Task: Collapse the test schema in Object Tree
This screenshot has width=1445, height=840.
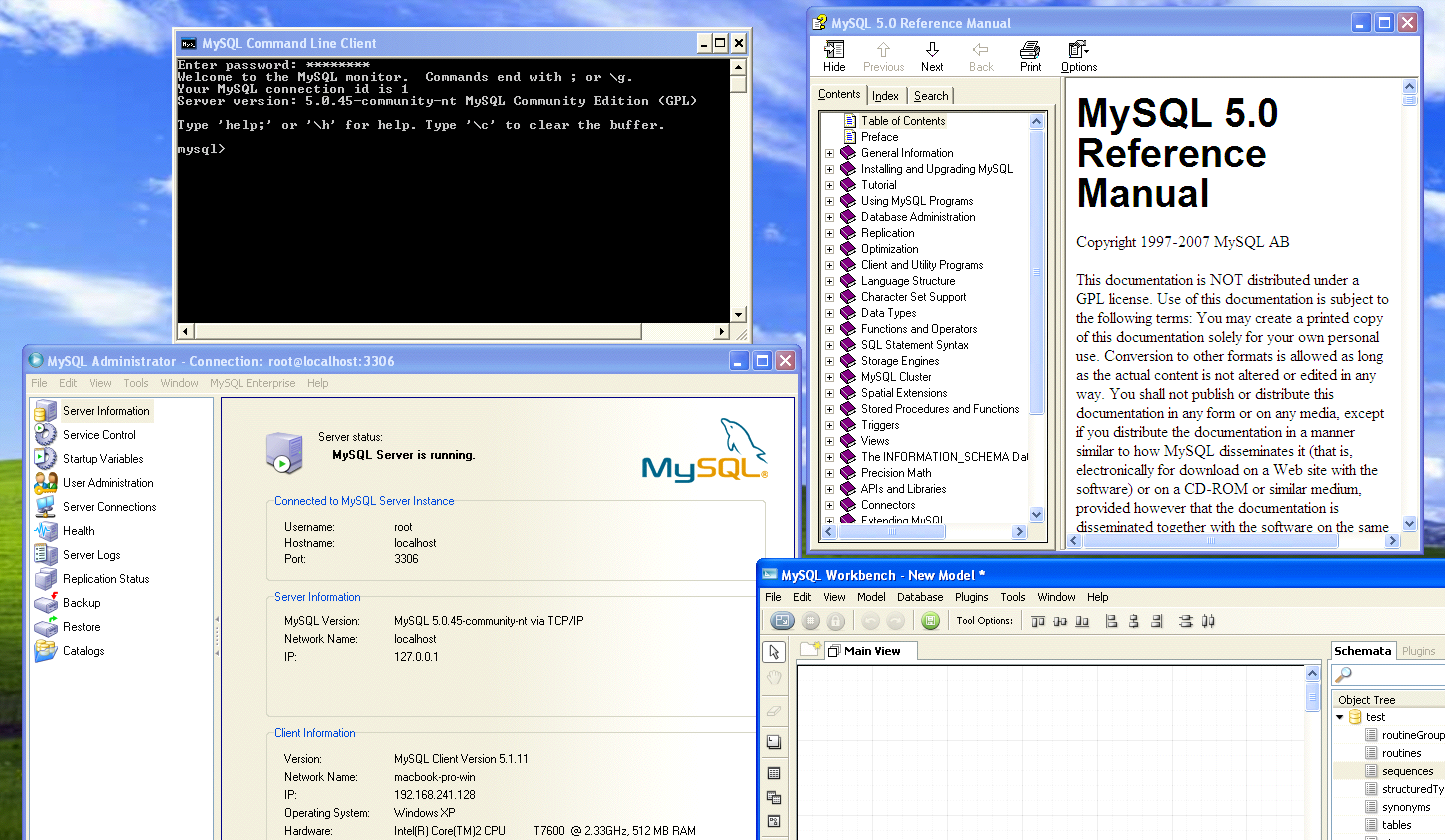Action: 1340,717
